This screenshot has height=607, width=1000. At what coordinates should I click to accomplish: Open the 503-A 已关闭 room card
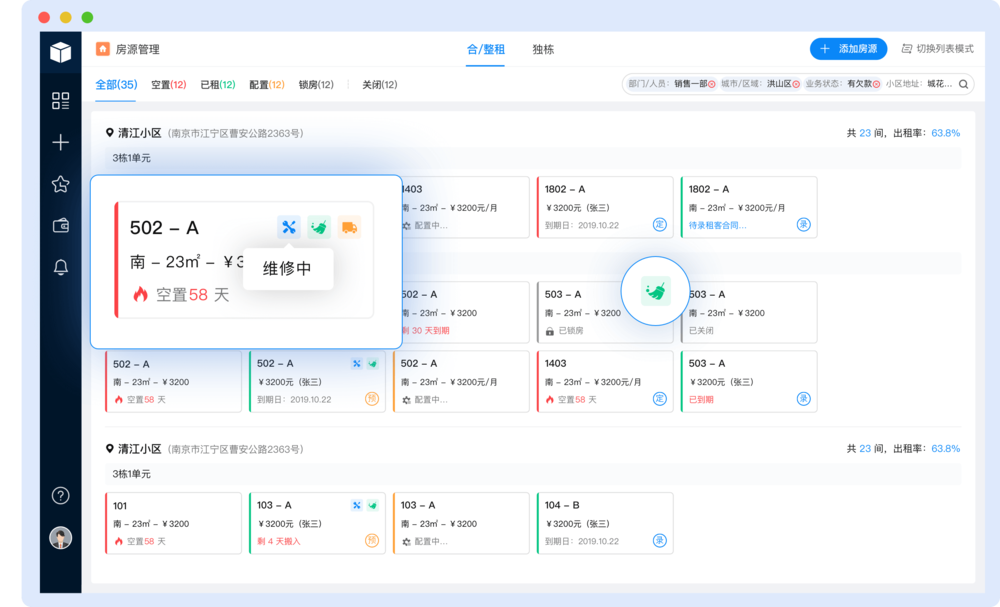click(749, 312)
